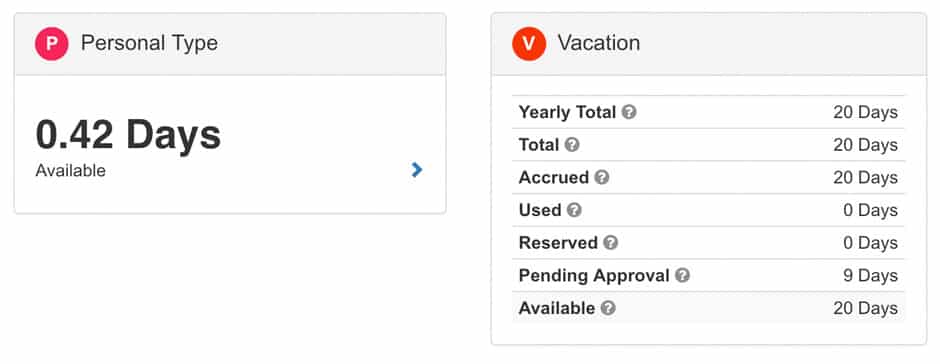Click the Yearly Total row label
Screen dimensions: 940x364
(x=567, y=112)
